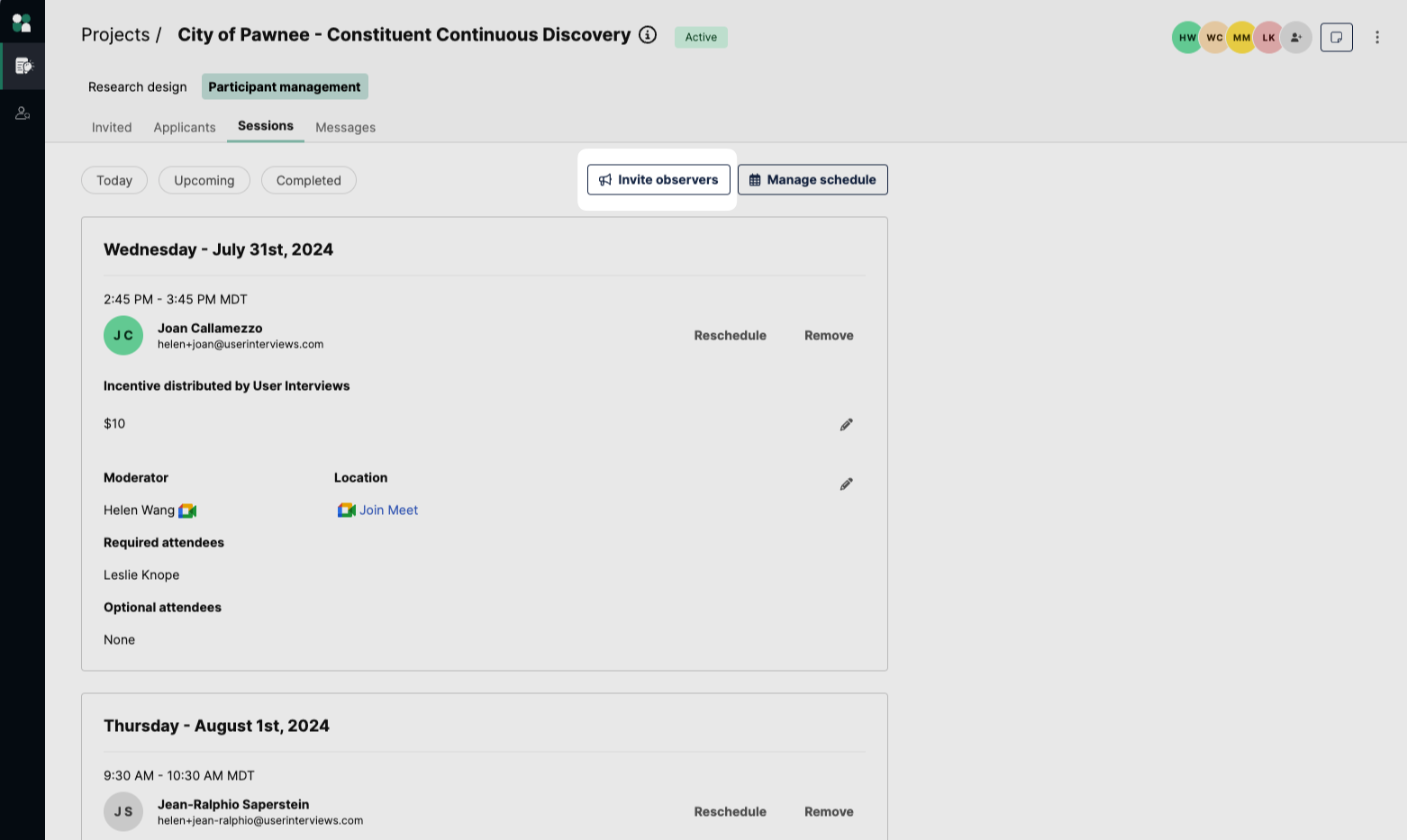The width and height of the screenshot is (1407, 840).
Task: Click the 2:45 PM - 3:45 PM MDT time
Action: click(x=176, y=299)
